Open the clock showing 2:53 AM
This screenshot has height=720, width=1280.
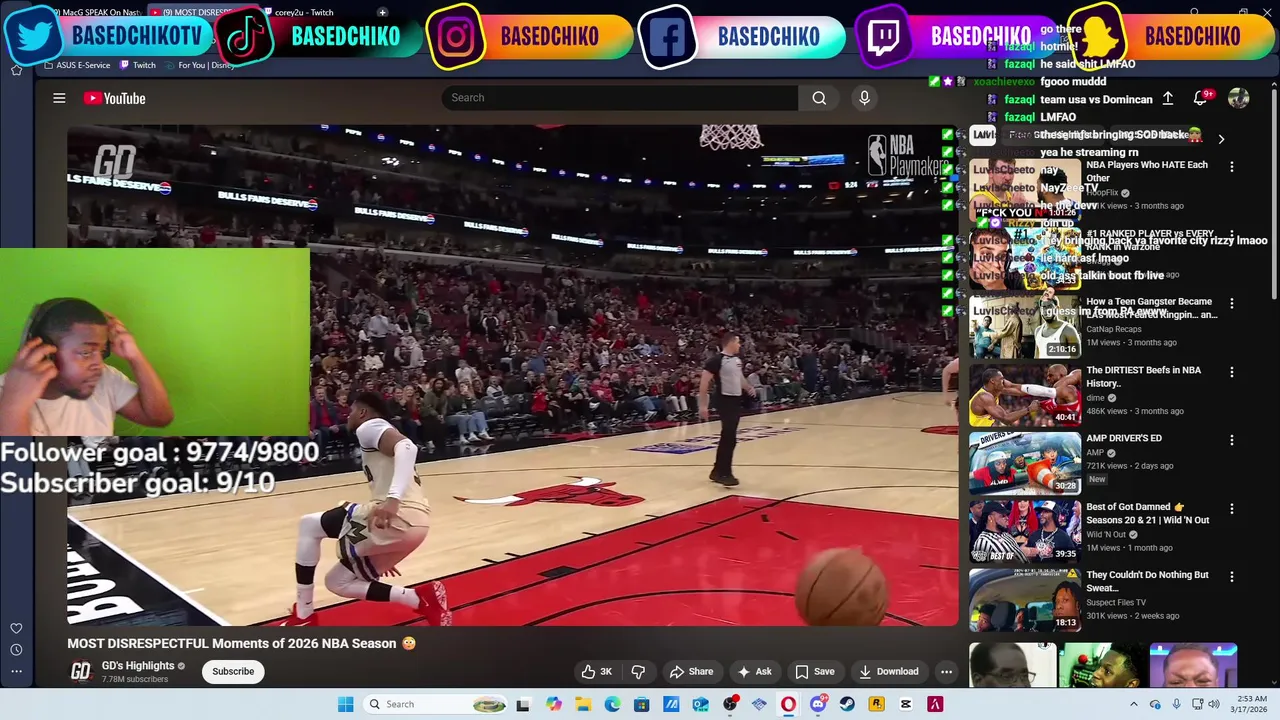pyautogui.click(x=1246, y=704)
